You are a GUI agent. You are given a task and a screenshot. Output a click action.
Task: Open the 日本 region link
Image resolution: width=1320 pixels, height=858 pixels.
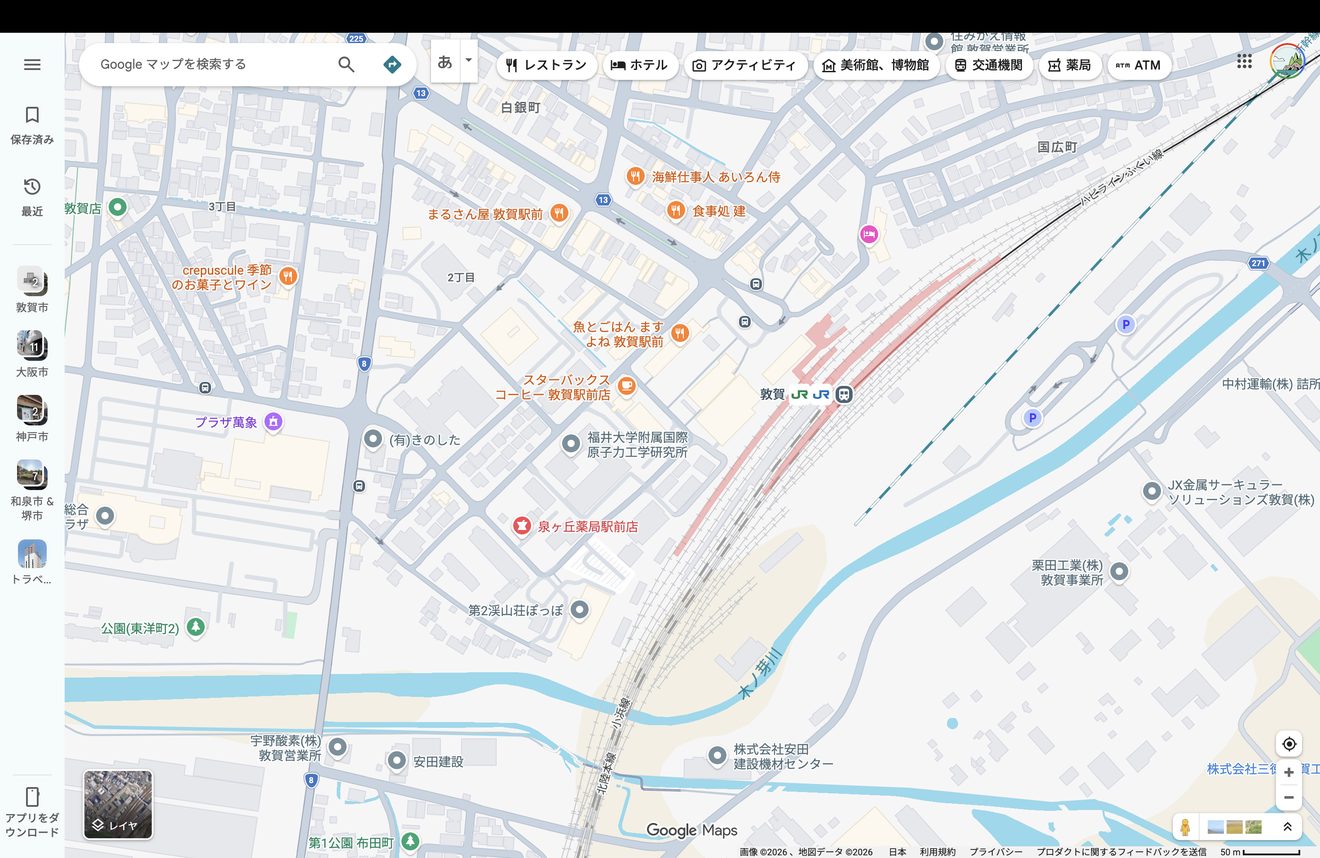coord(898,852)
